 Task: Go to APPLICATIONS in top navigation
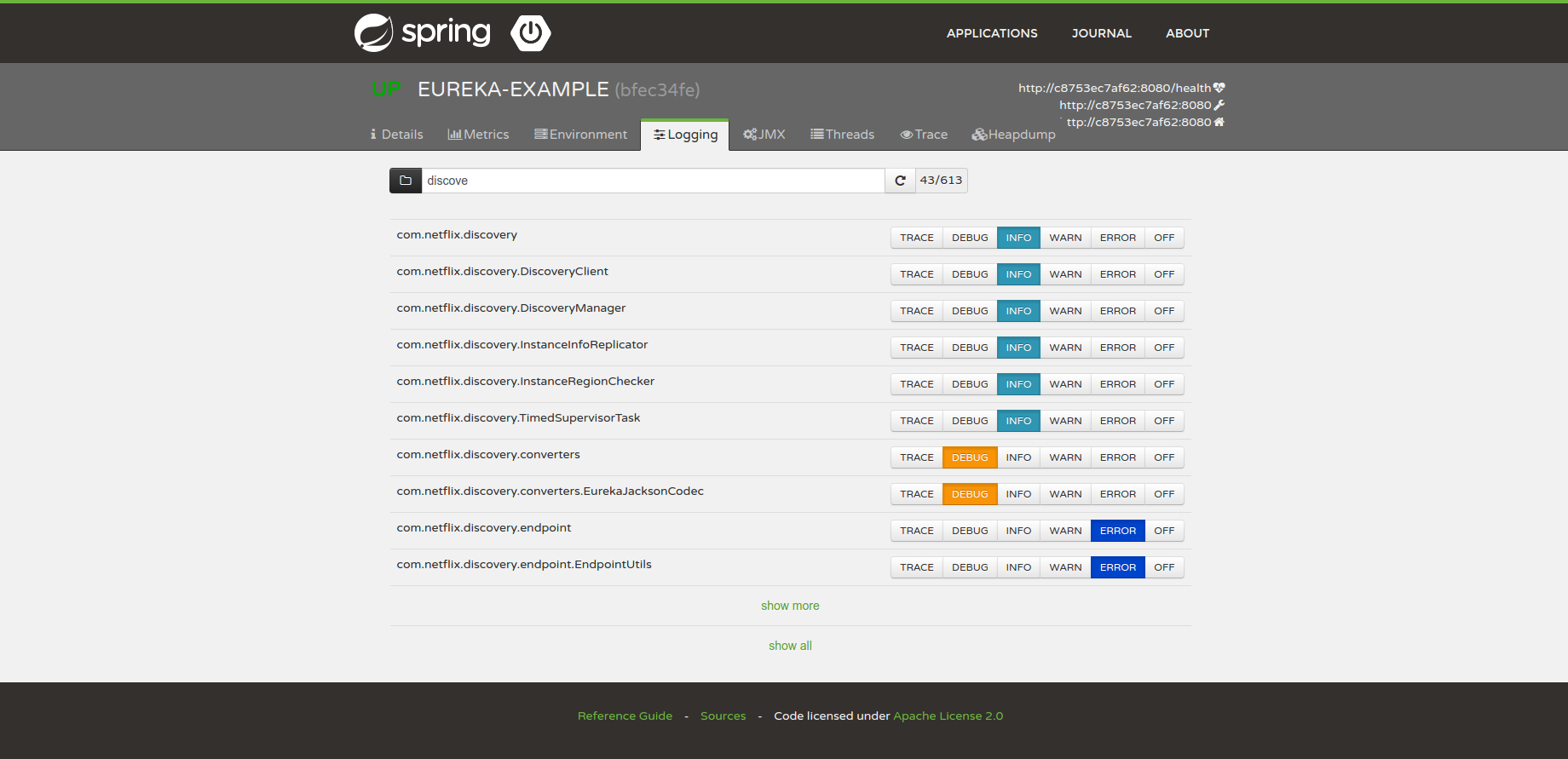tap(992, 33)
